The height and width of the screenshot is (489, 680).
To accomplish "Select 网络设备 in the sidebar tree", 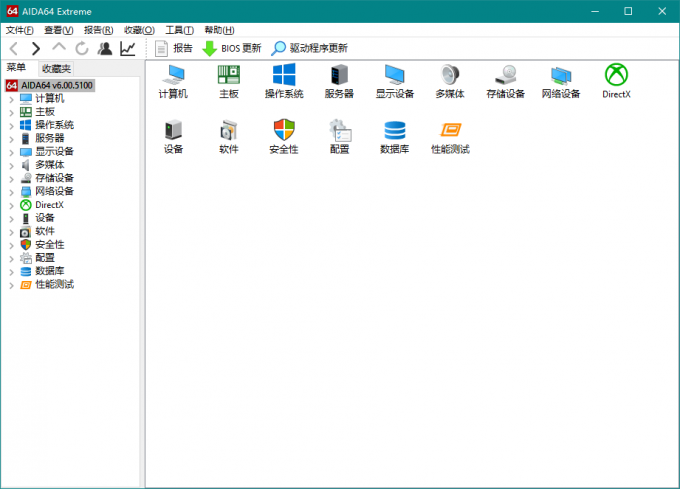I will point(54,191).
